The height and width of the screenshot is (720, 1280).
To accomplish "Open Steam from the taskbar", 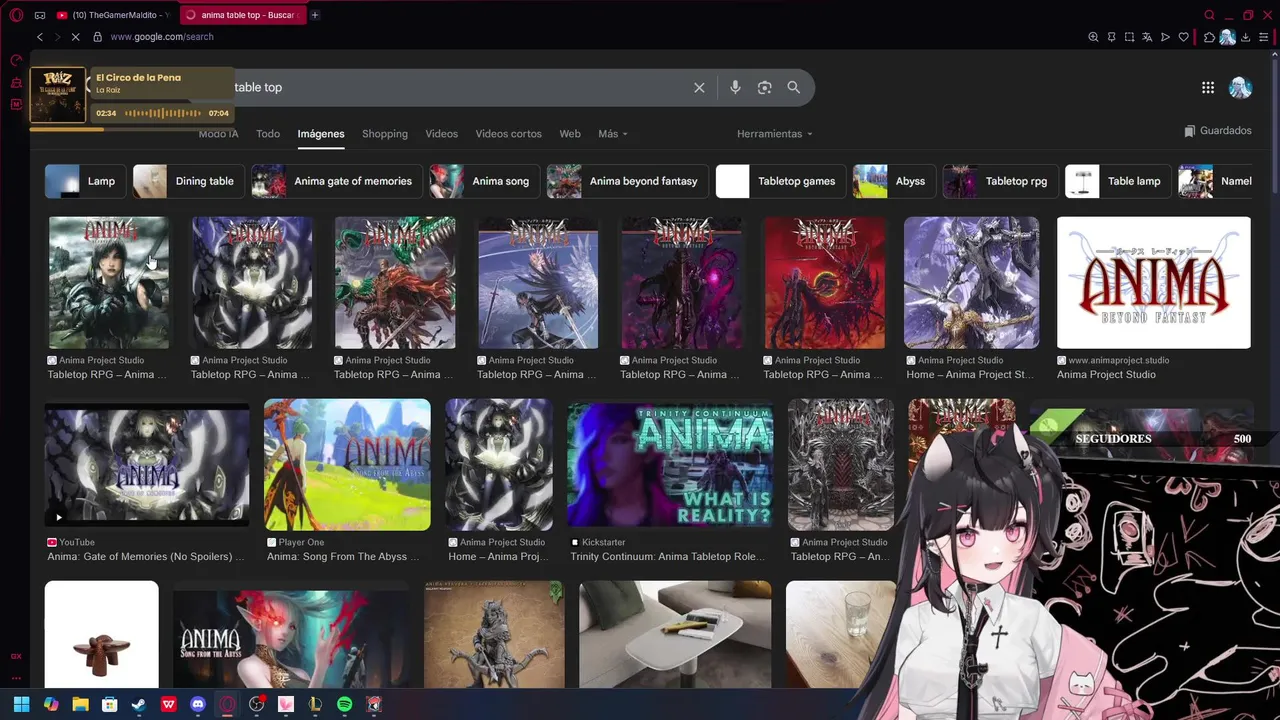I will click(x=139, y=704).
